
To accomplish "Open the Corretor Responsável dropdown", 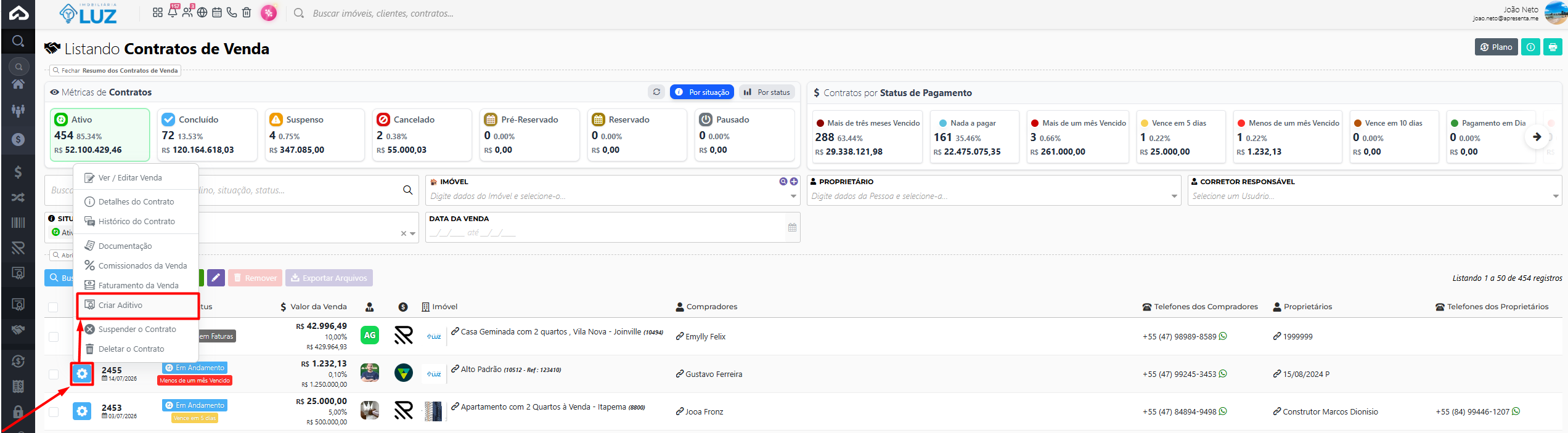I will click(1374, 196).
